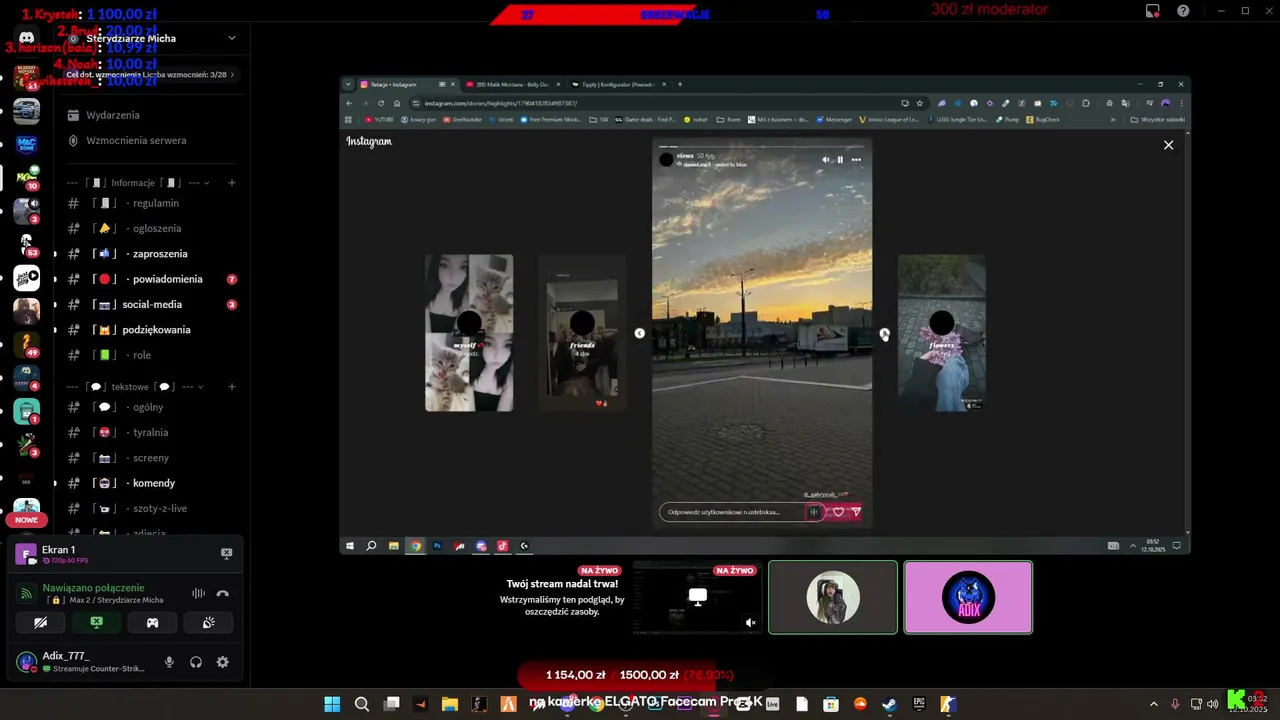The height and width of the screenshot is (720, 1280).
Task: Open Windows taskbar search
Action: point(362,704)
